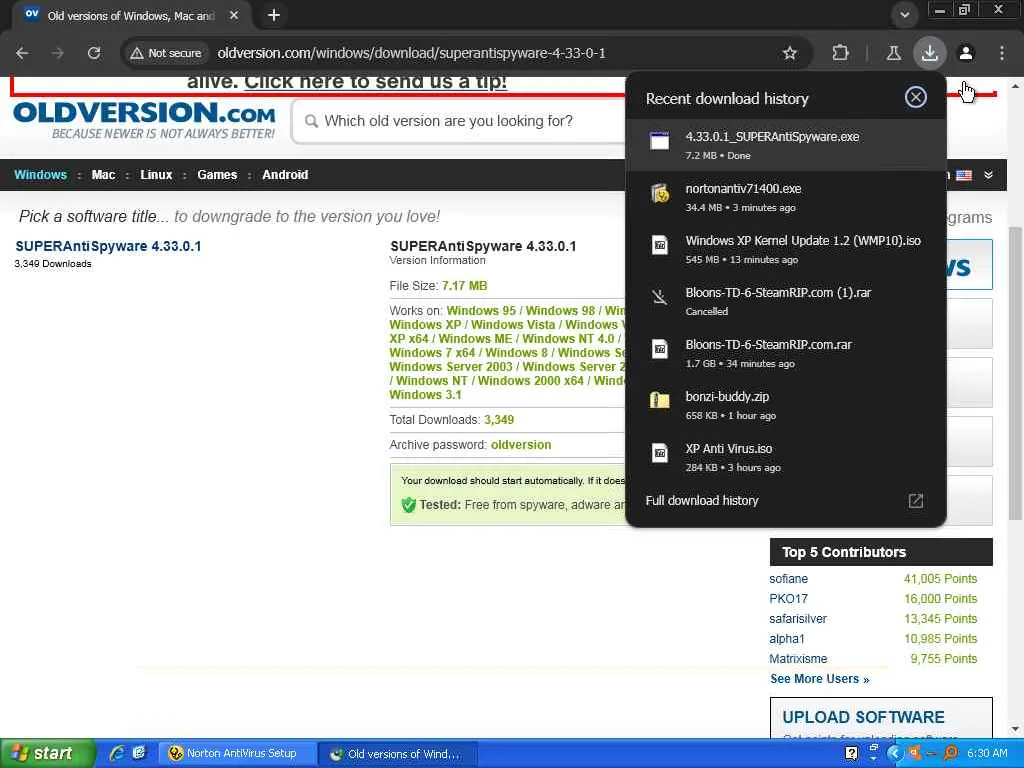Open a new browser tab
This screenshot has width=1024, height=768.
click(x=274, y=15)
